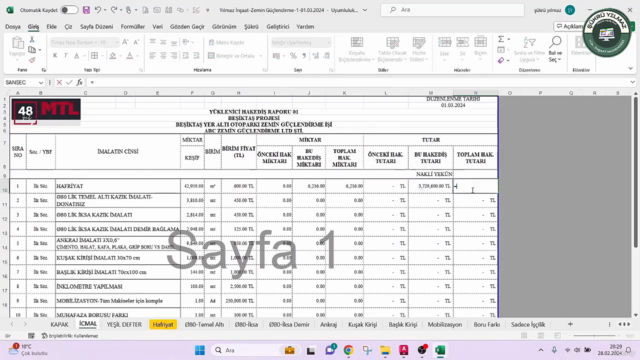This screenshot has width=640, height=360.
Task: Click the insert function fx icon
Action: (x=80, y=82)
